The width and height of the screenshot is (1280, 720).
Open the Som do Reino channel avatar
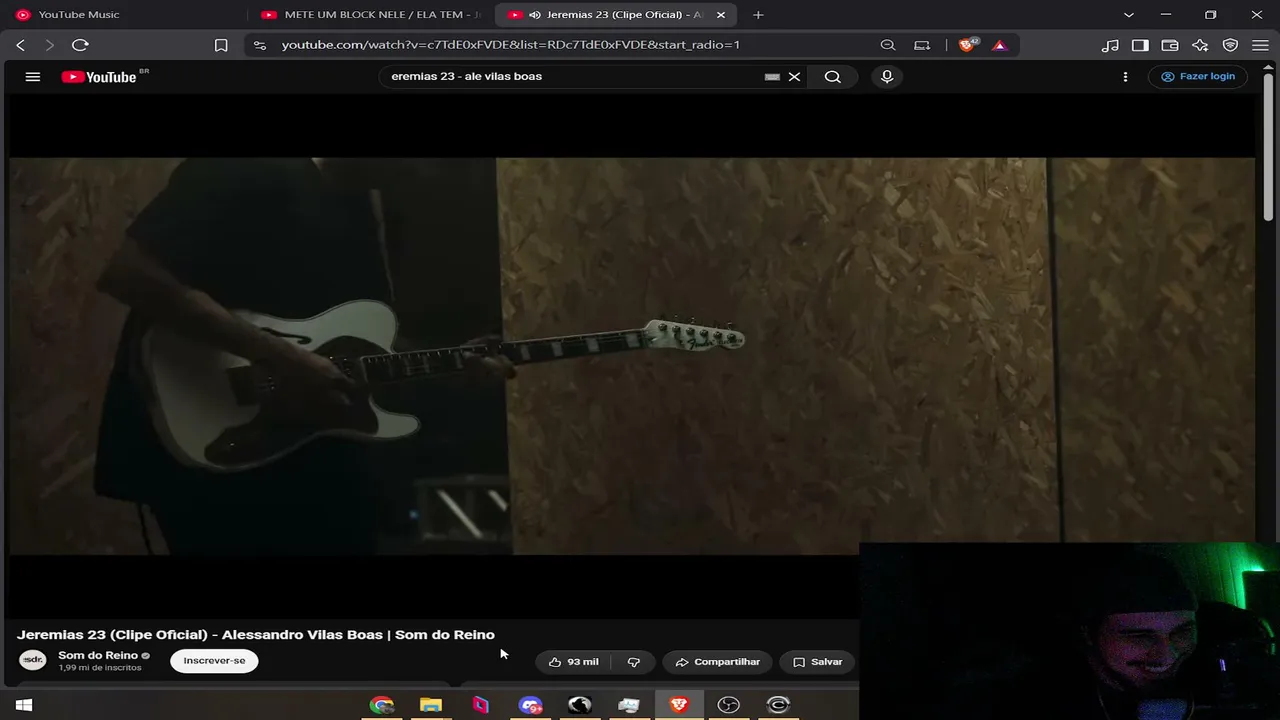33,660
